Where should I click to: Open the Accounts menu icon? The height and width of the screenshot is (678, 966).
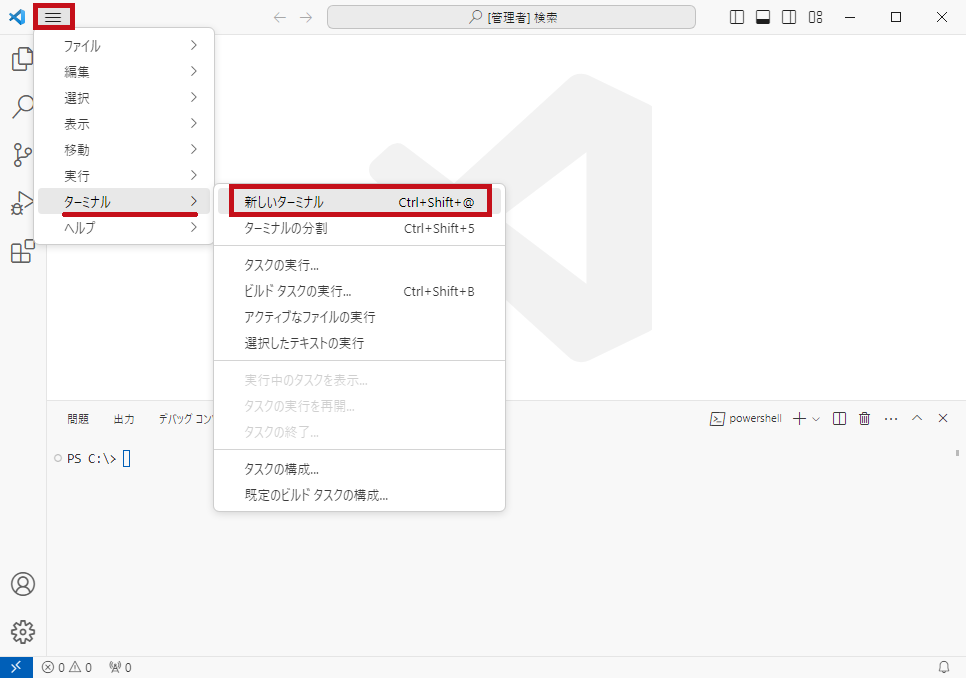(23, 584)
